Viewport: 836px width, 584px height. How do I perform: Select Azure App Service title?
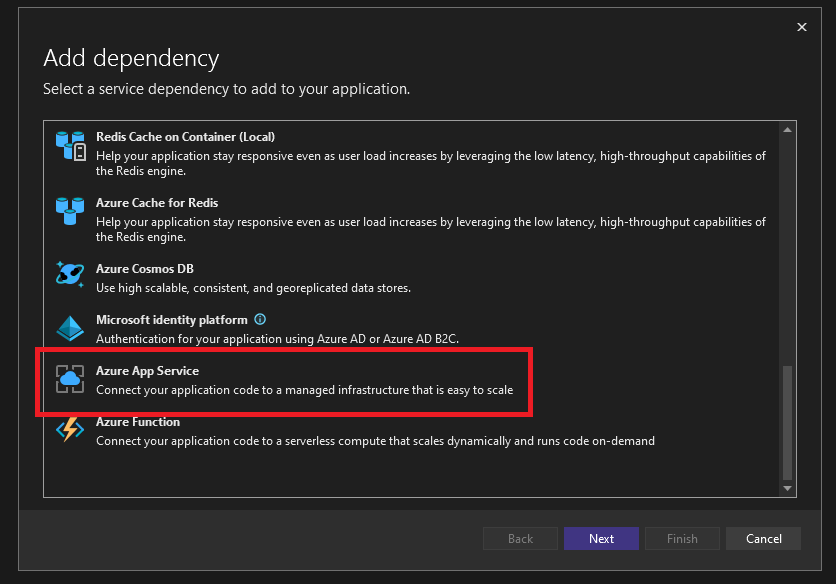click(147, 371)
